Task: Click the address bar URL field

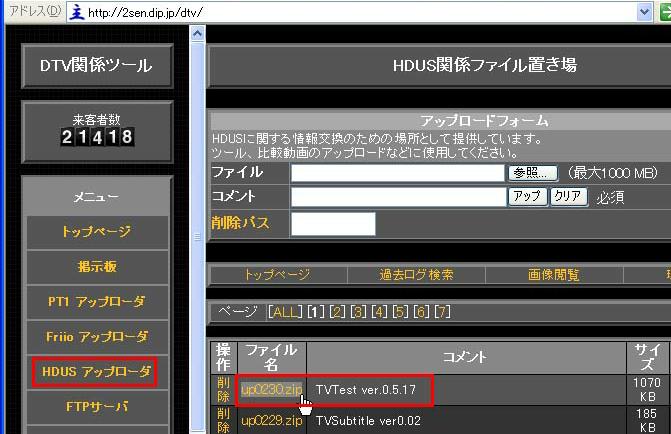Action: click(359, 12)
